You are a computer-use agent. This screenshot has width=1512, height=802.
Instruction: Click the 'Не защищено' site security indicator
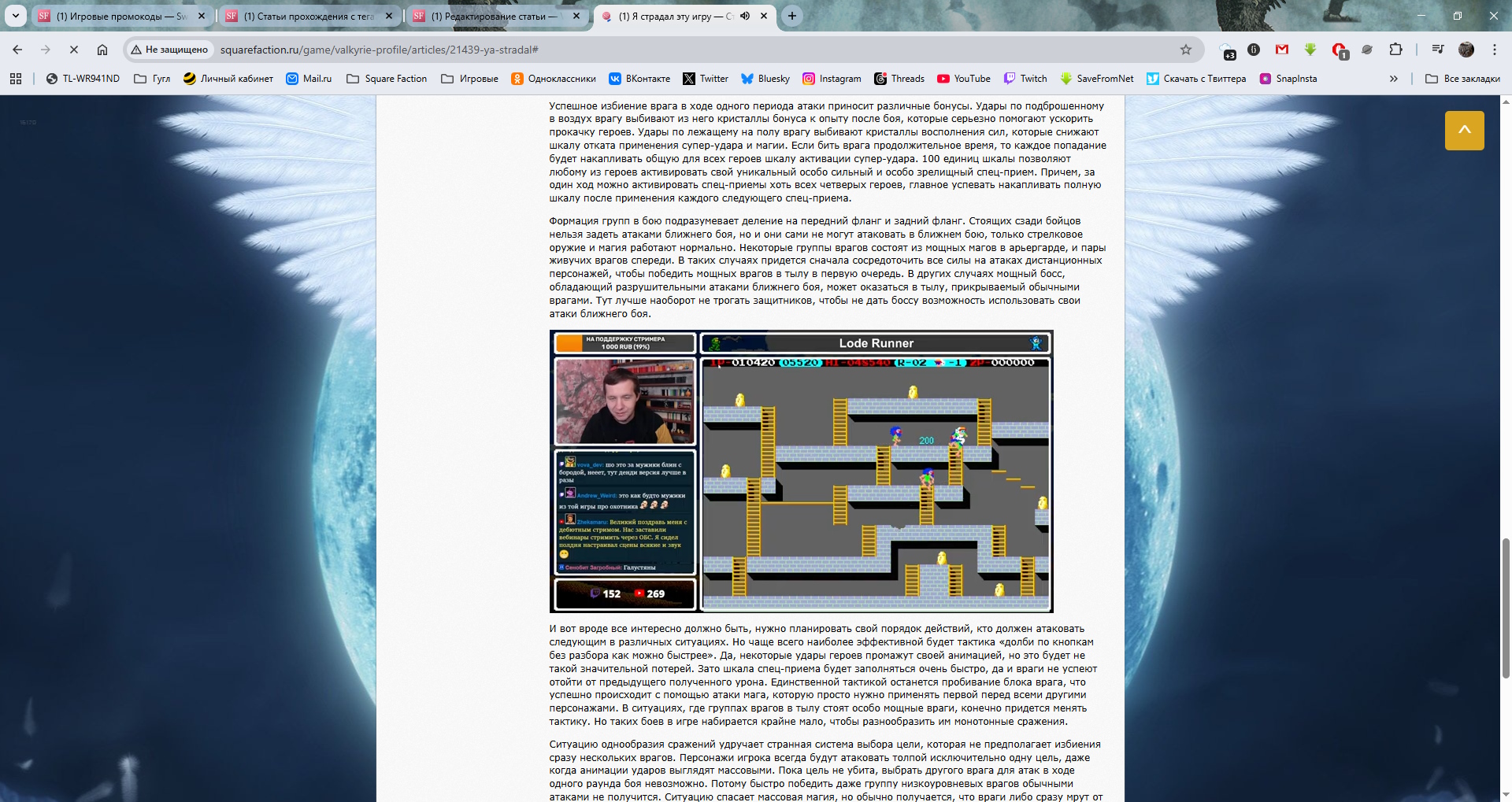pos(169,50)
